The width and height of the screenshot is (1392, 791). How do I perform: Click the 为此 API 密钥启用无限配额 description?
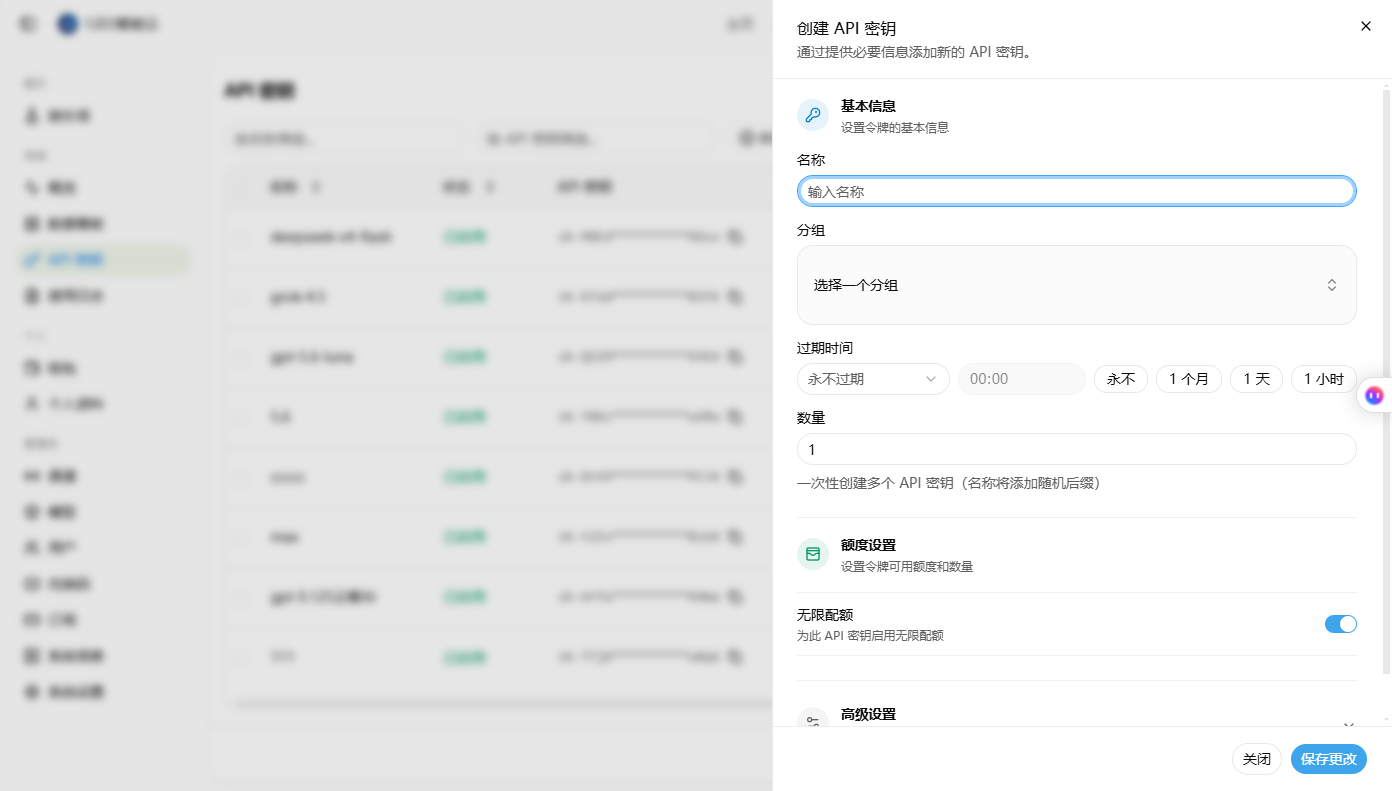click(870, 635)
